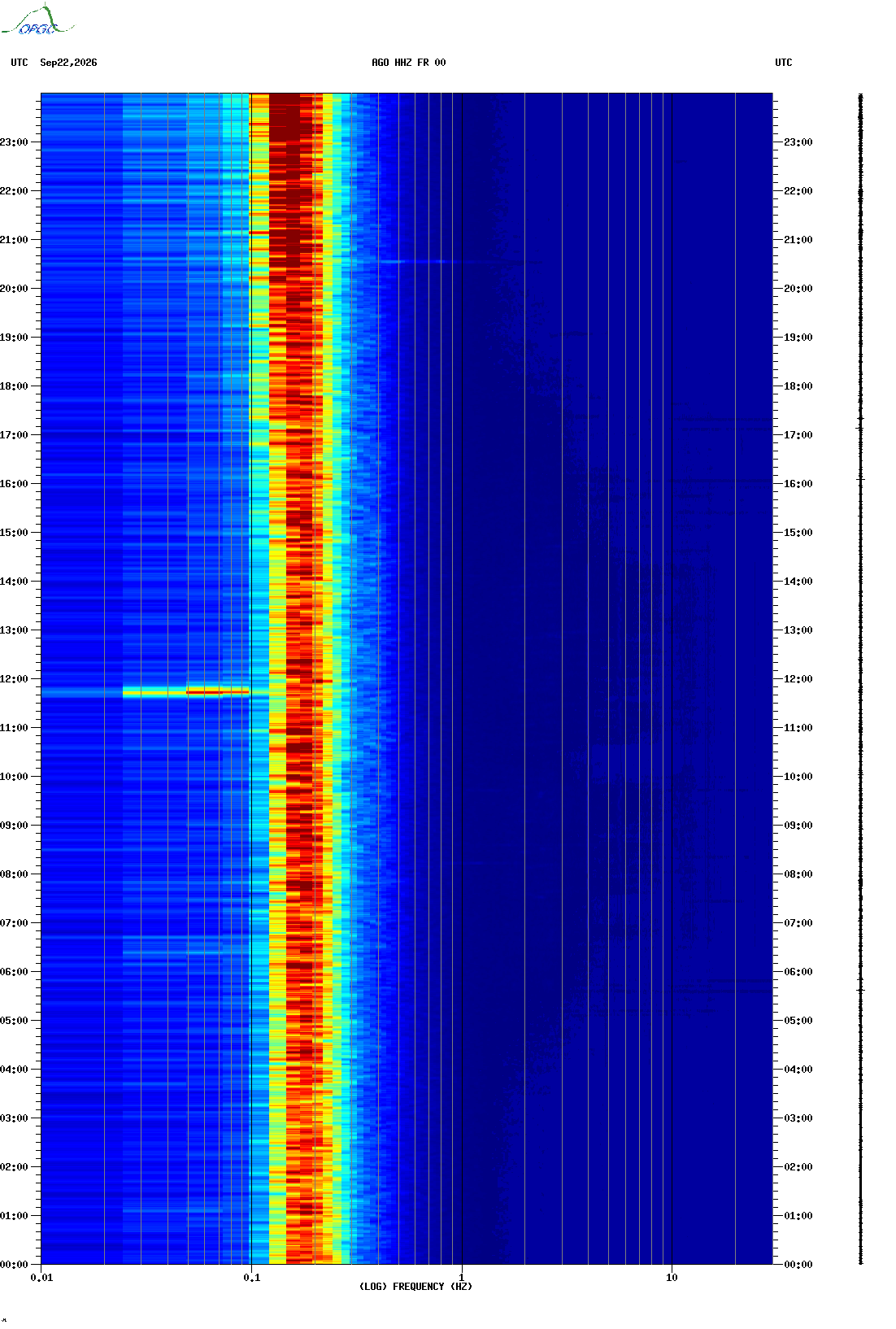
Task: Click the left 12:00 time axis label
Action: point(14,679)
